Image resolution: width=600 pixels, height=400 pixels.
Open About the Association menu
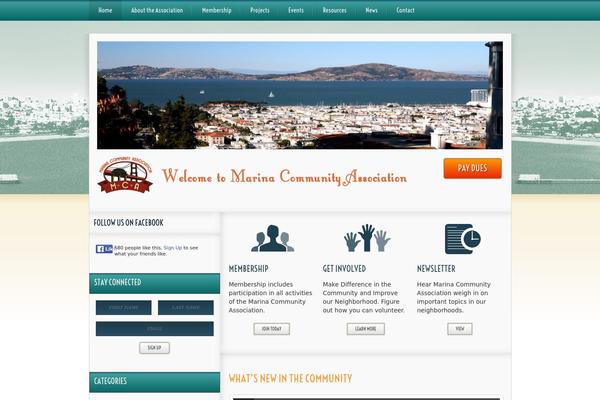(x=157, y=10)
